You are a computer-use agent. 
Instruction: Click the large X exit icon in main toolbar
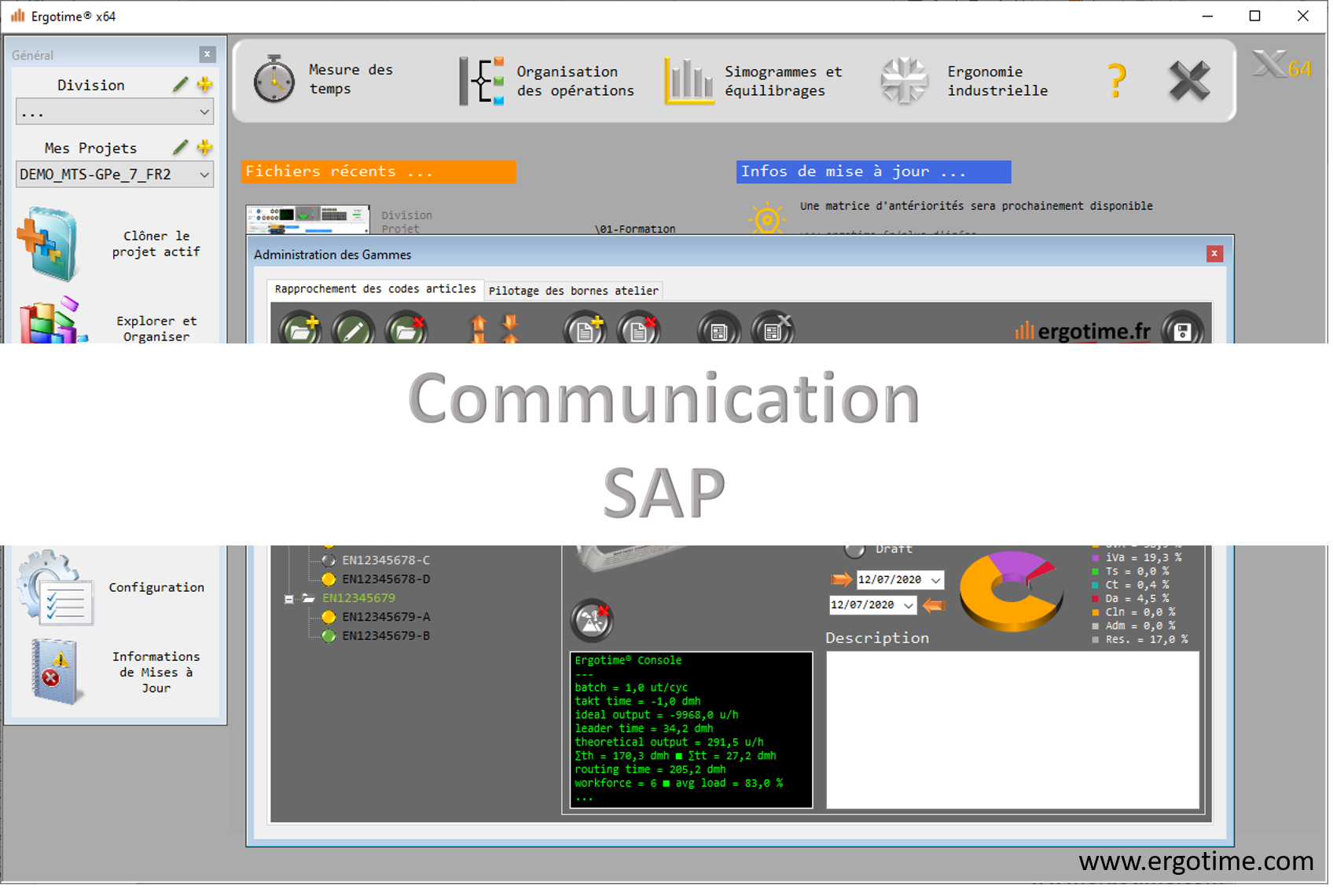point(1189,80)
